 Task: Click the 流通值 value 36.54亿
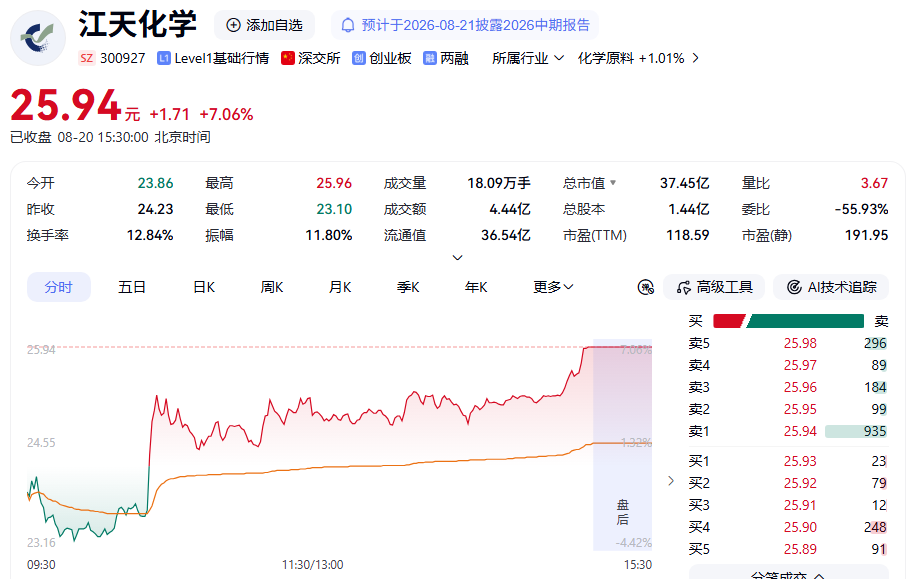(x=505, y=235)
